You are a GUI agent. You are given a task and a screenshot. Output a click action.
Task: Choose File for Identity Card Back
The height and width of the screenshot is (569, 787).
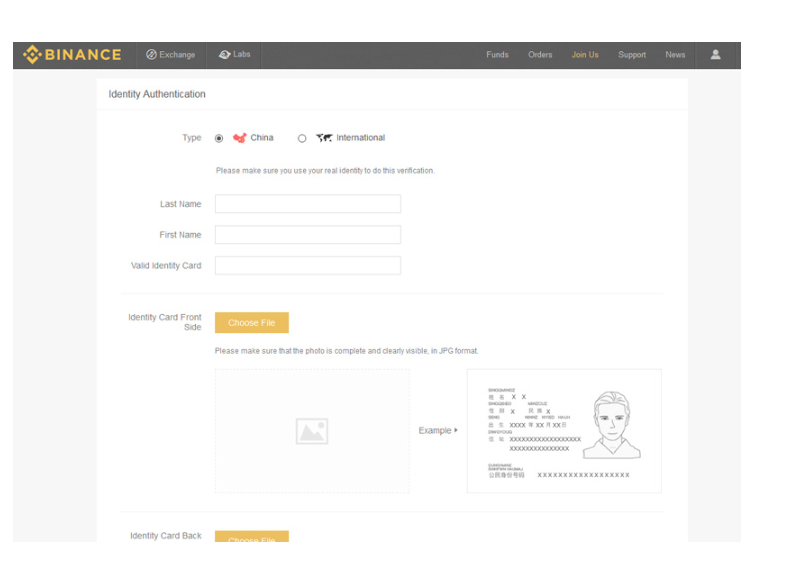click(251, 537)
